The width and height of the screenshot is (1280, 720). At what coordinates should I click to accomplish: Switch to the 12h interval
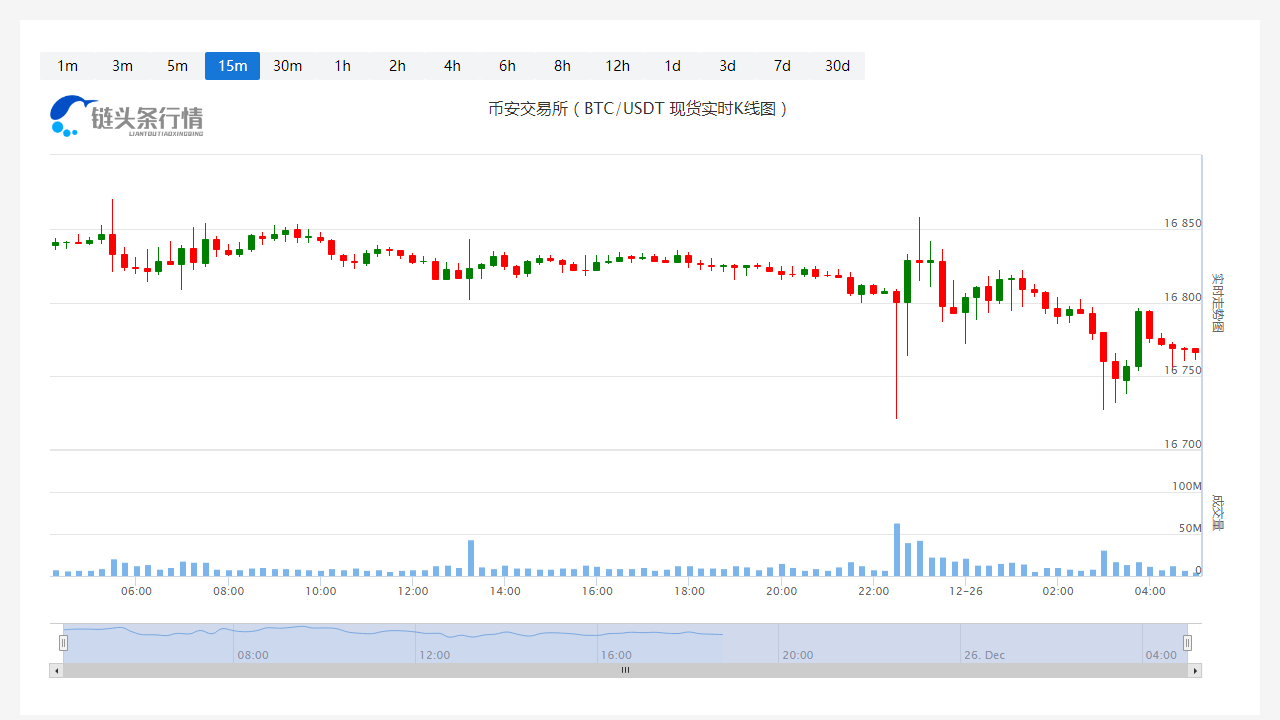coord(617,66)
